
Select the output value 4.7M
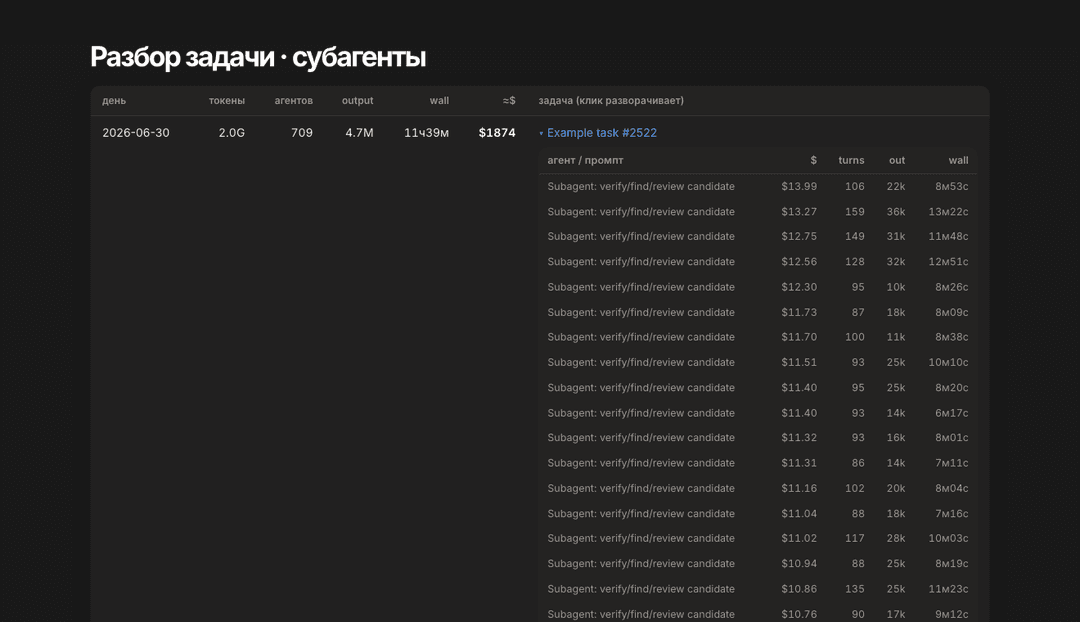click(360, 133)
